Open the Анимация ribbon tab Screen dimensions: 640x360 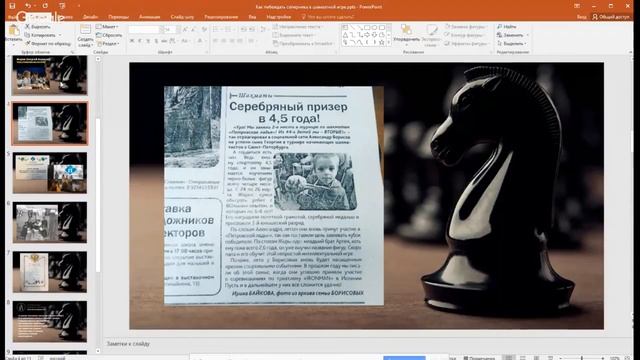coord(149,17)
